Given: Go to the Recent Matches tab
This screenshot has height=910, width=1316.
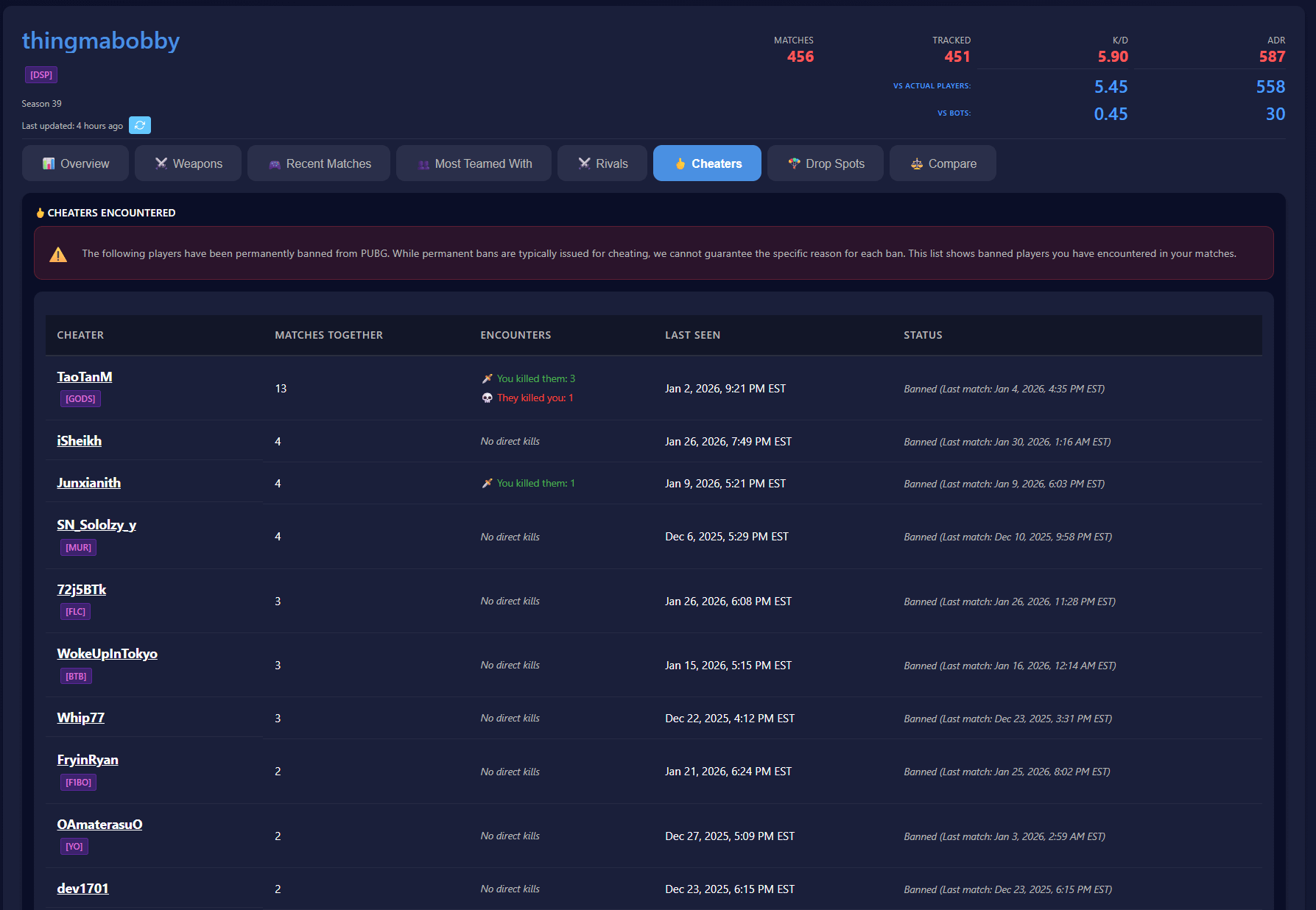Looking at the screenshot, I should 319,163.
